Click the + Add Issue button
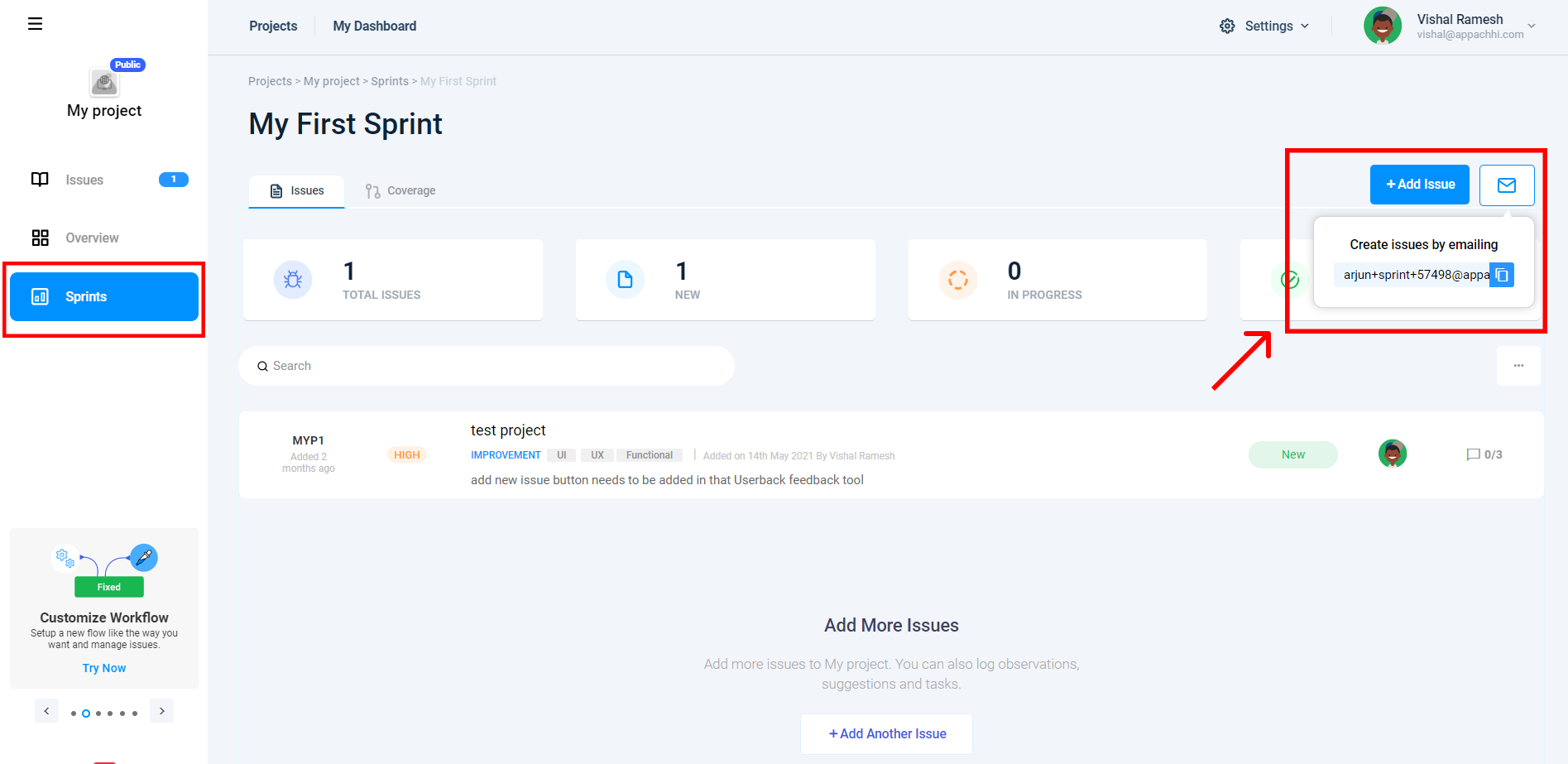 (x=1420, y=185)
